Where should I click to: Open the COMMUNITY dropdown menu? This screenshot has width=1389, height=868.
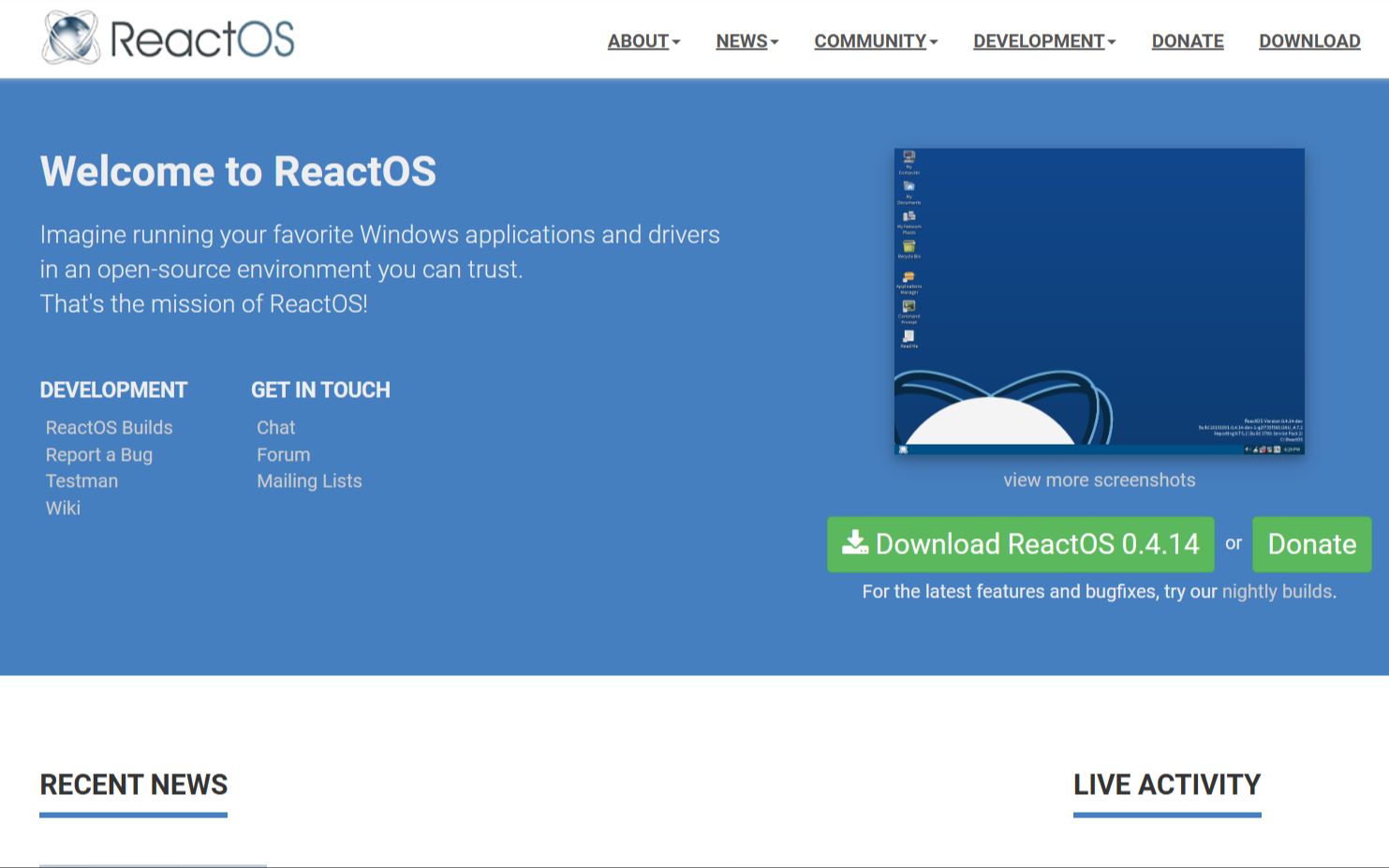tap(876, 41)
